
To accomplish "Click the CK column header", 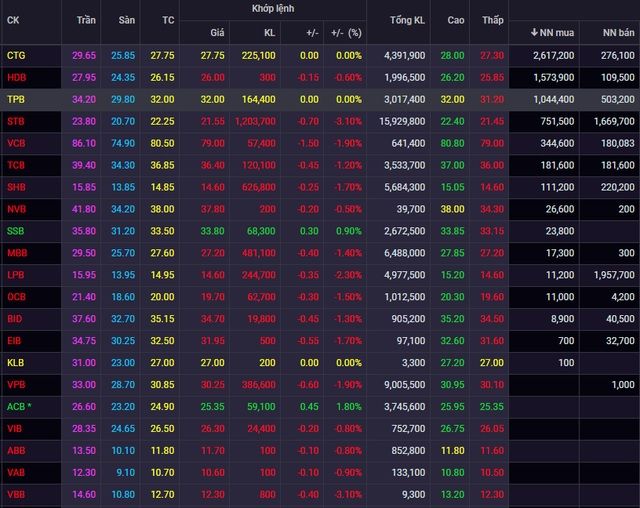I will point(13,20).
